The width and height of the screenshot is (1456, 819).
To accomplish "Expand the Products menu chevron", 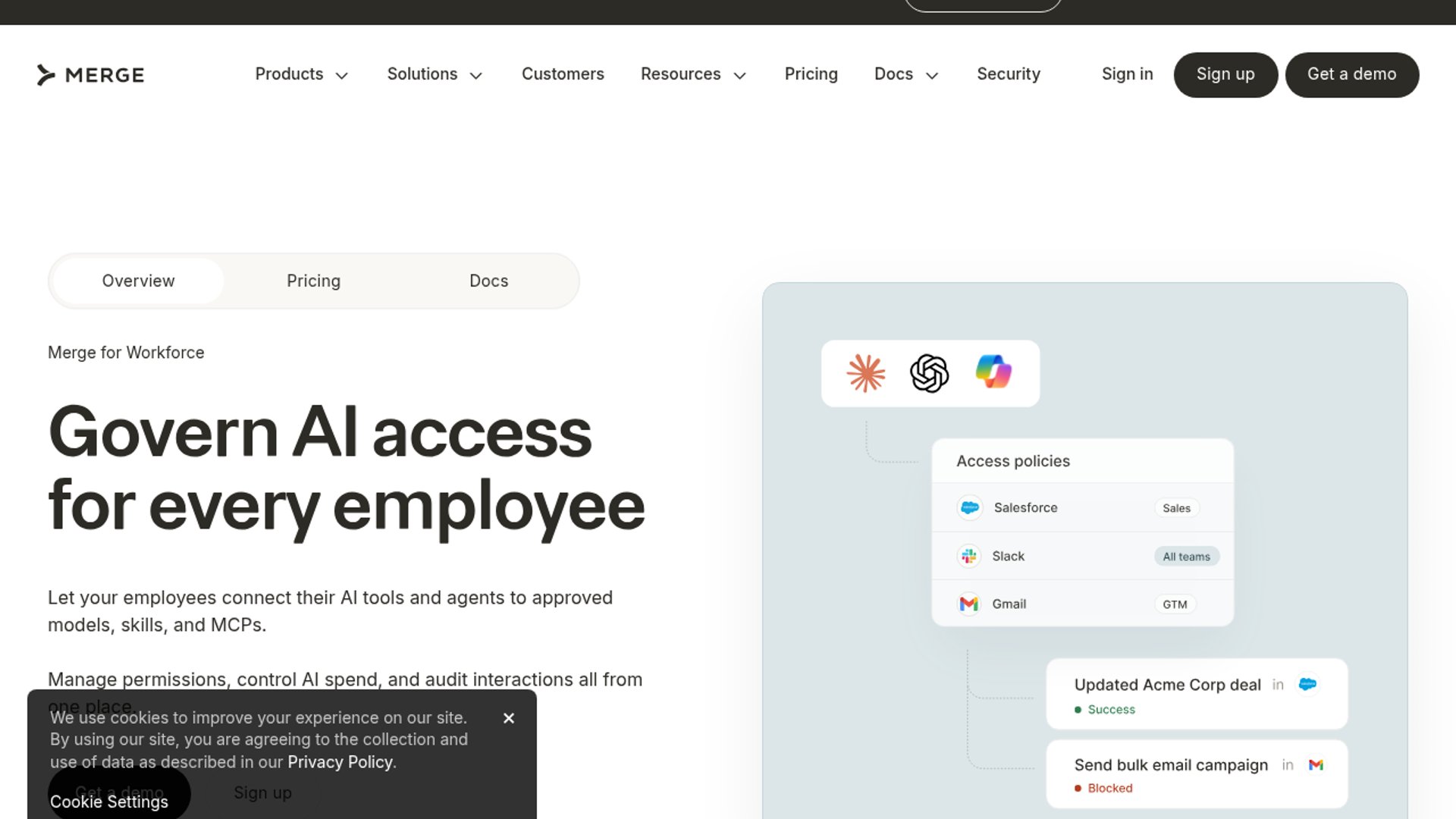I will click(342, 75).
